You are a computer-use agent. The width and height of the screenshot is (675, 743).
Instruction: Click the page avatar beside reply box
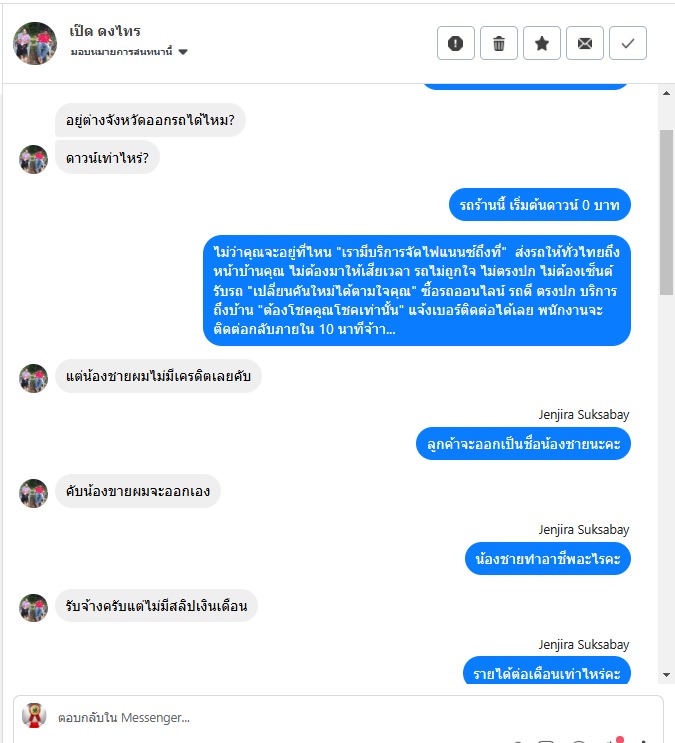[x=34, y=716]
